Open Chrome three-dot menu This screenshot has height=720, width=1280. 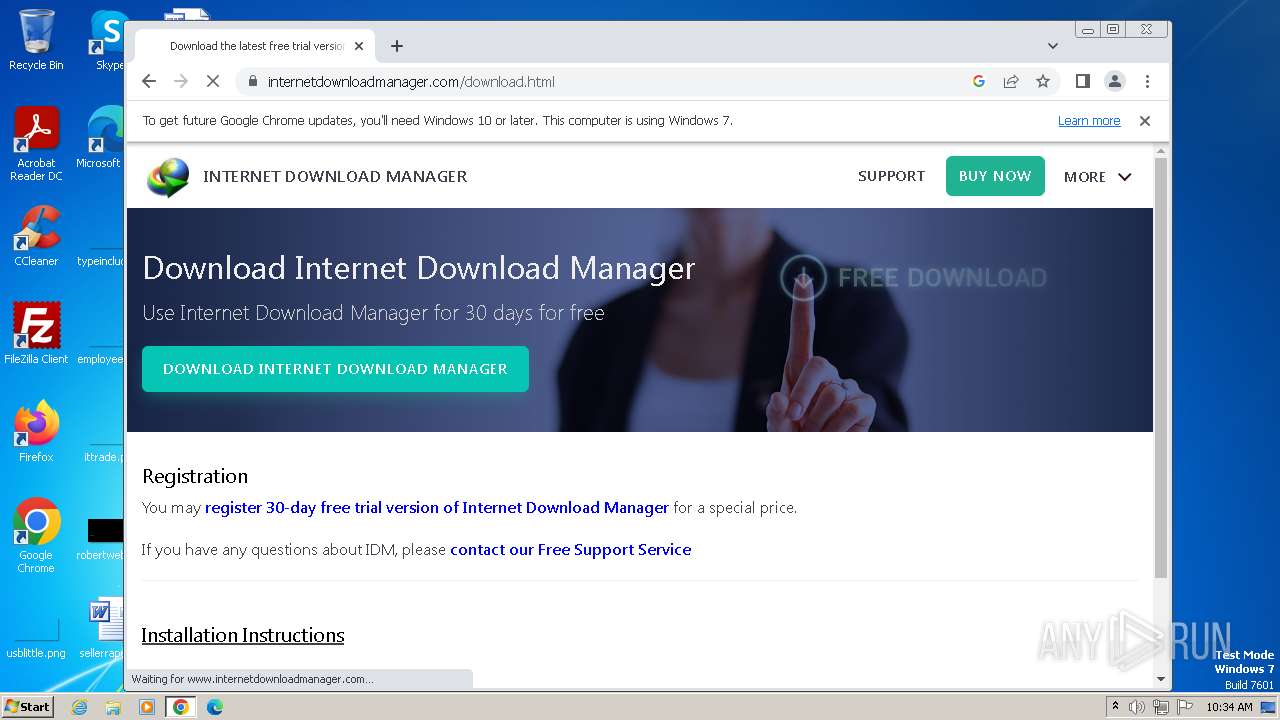coord(1147,82)
